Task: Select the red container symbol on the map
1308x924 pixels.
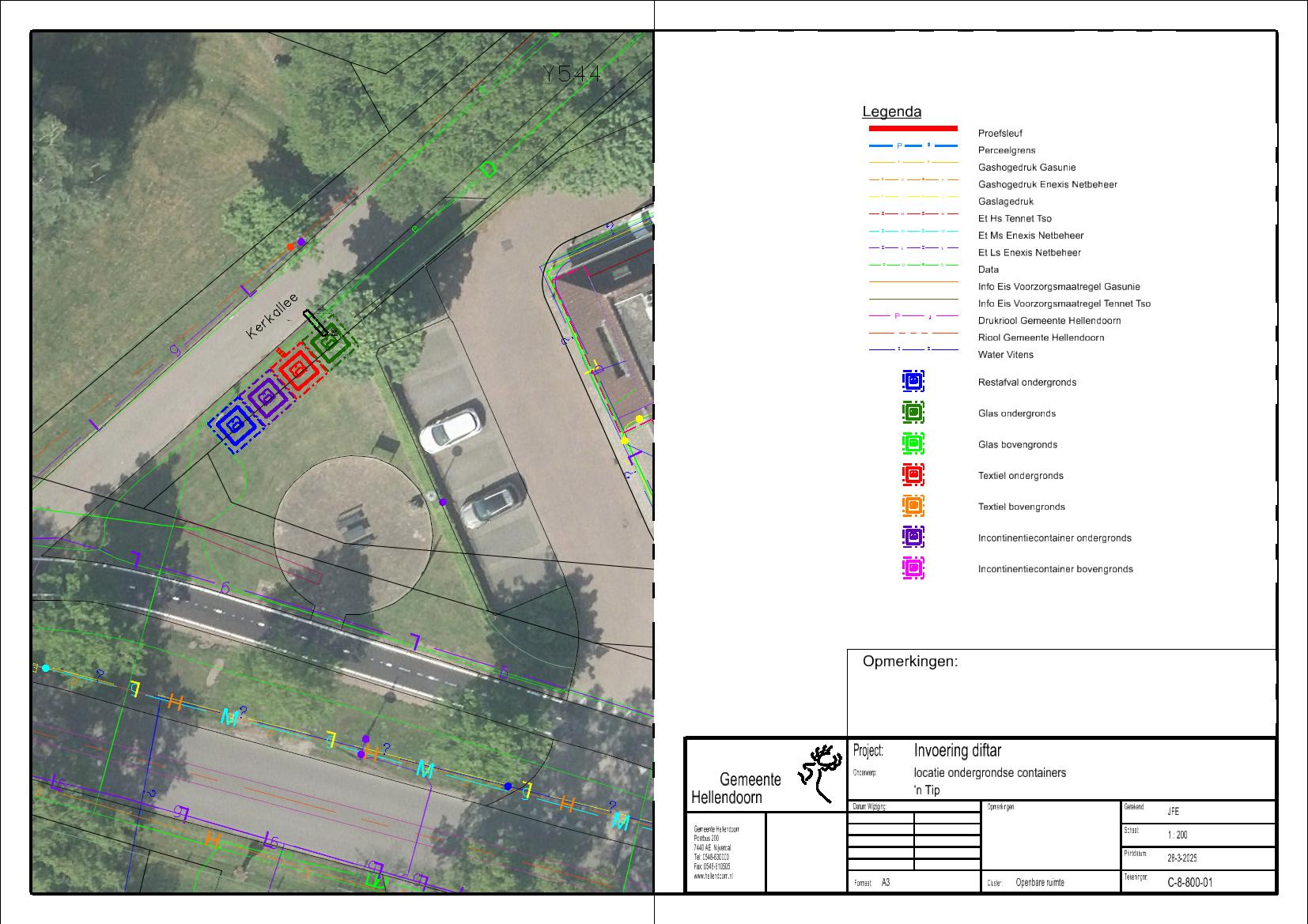Action: [x=298, y=368]
